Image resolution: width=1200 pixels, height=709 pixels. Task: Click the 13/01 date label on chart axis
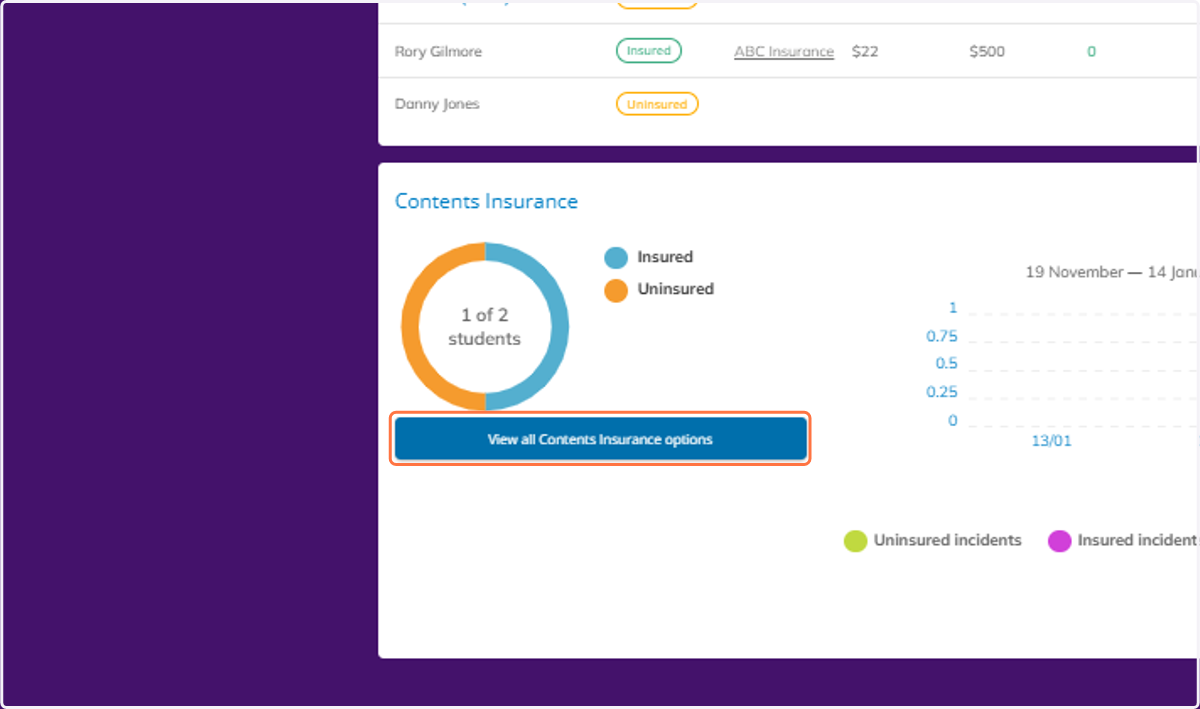1051,441
